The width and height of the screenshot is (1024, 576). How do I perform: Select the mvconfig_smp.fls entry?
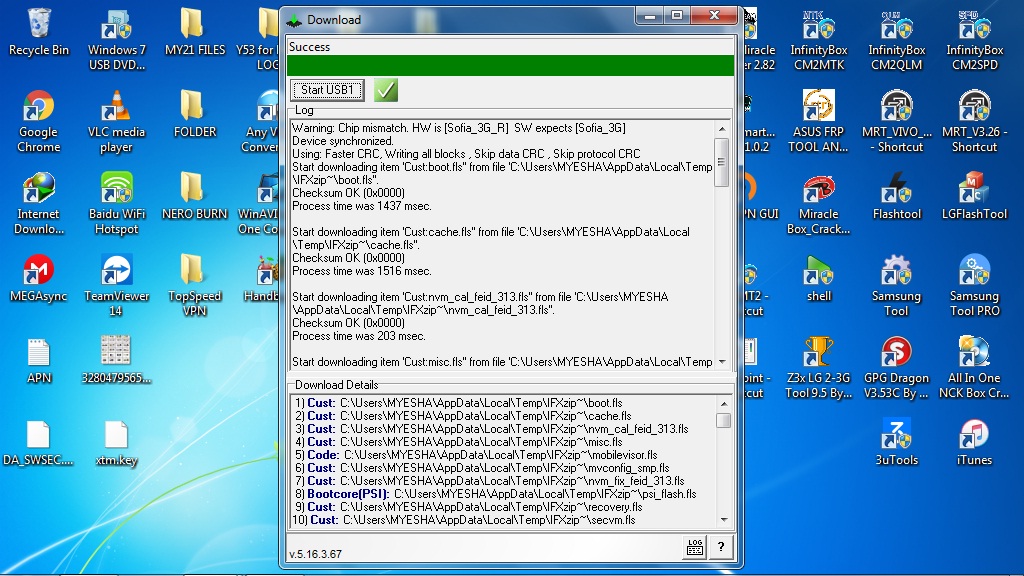tap(482, 468)
